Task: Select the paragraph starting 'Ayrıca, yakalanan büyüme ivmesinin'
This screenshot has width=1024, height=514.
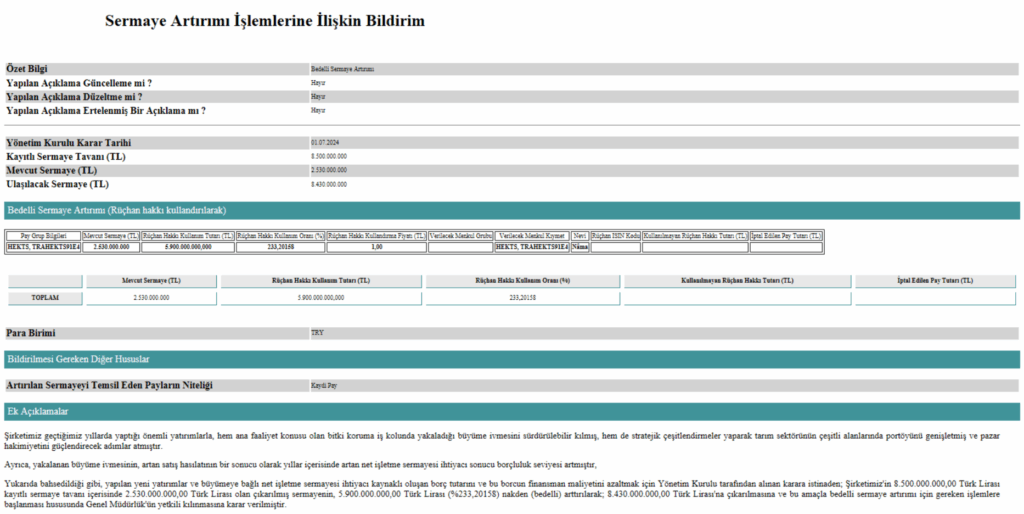Action: (300, 465)
